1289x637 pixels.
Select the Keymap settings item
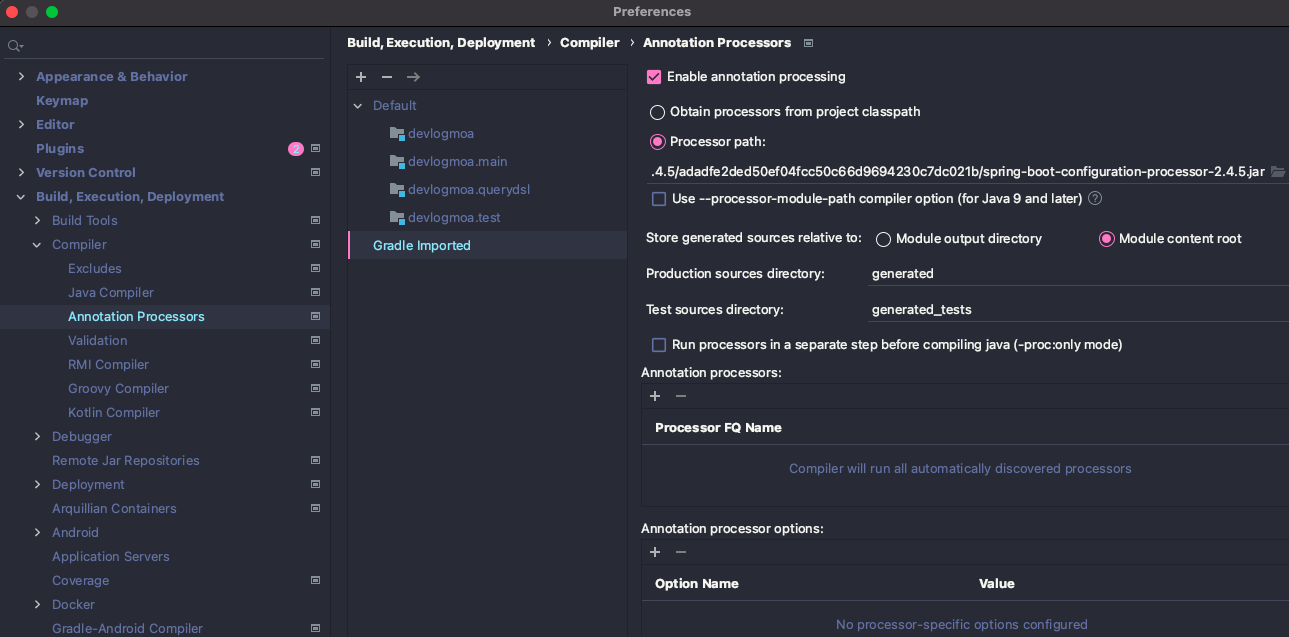pos(62,101)
